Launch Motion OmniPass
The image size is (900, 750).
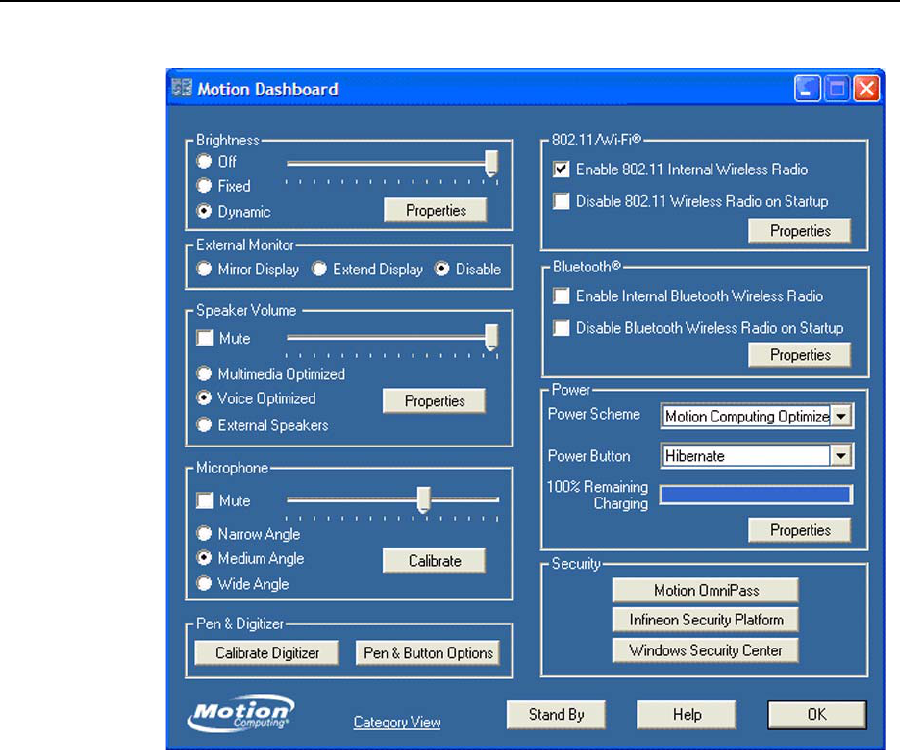tap(705, 590)
